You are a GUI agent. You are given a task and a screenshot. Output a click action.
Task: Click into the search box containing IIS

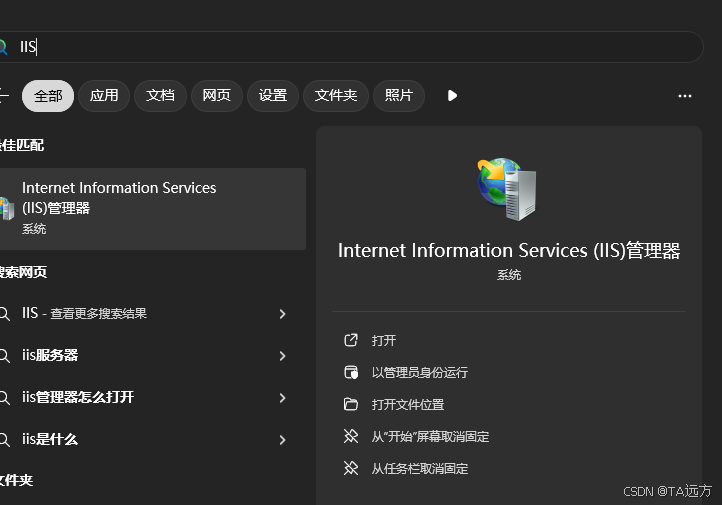pyautogui.click(x=350, y=47)
